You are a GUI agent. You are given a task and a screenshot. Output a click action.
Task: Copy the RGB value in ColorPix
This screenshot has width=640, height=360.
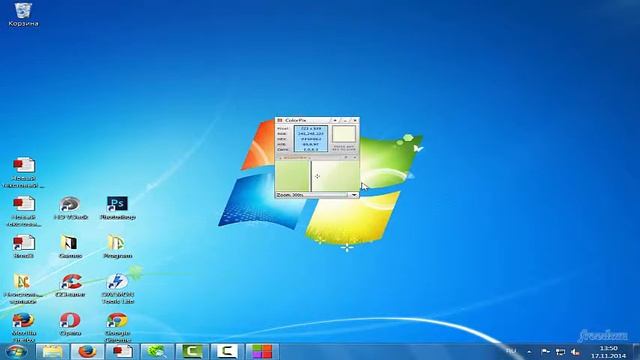tap(311, 133)
